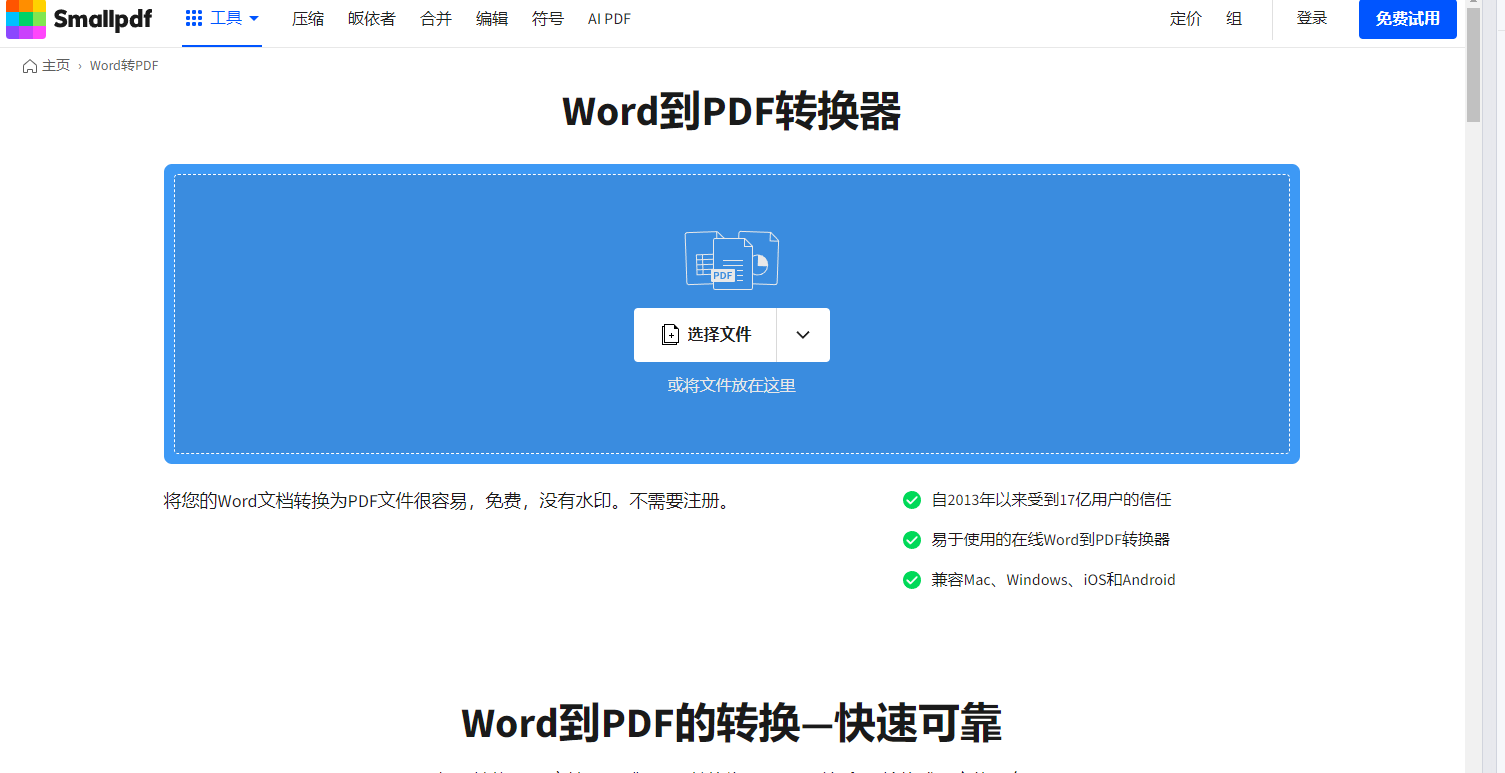Viewport: 1505px width, 773px height.
Task: Click the text 兼容Mac、Windows、iOS和Android
Action: point(1054,580)
